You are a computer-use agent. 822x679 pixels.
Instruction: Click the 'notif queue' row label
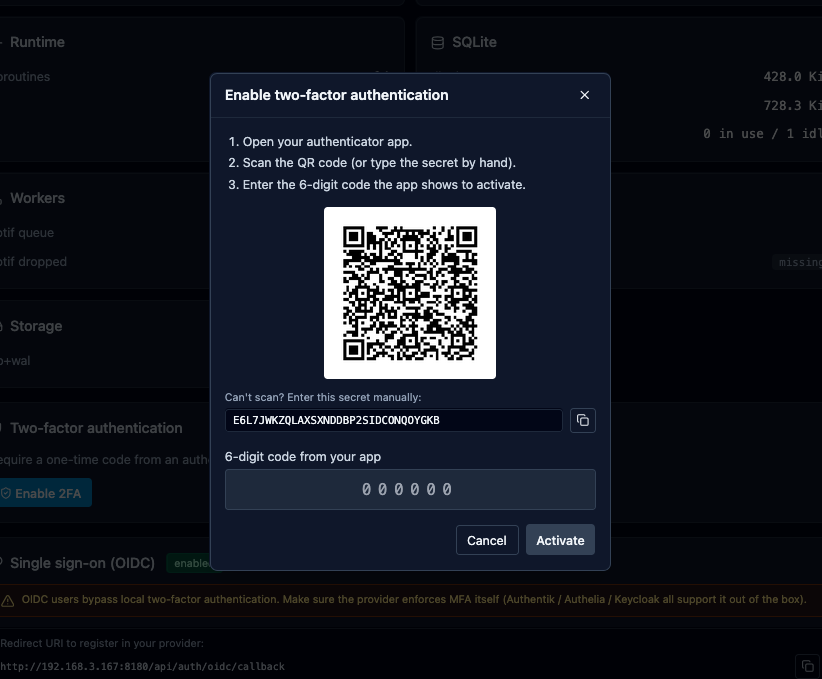click(27, 233)
